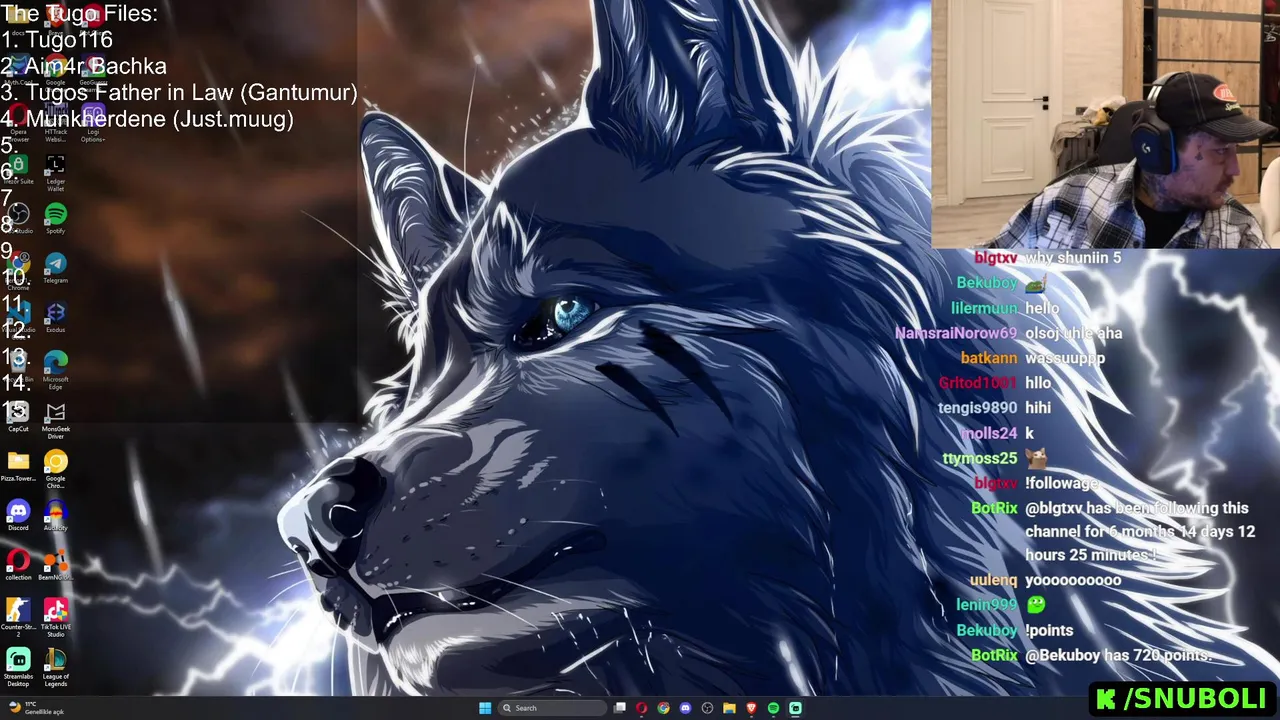Launch Discord from the desktop icon
This screenshot has height=720, width=1280.
(x=18, y=516)
